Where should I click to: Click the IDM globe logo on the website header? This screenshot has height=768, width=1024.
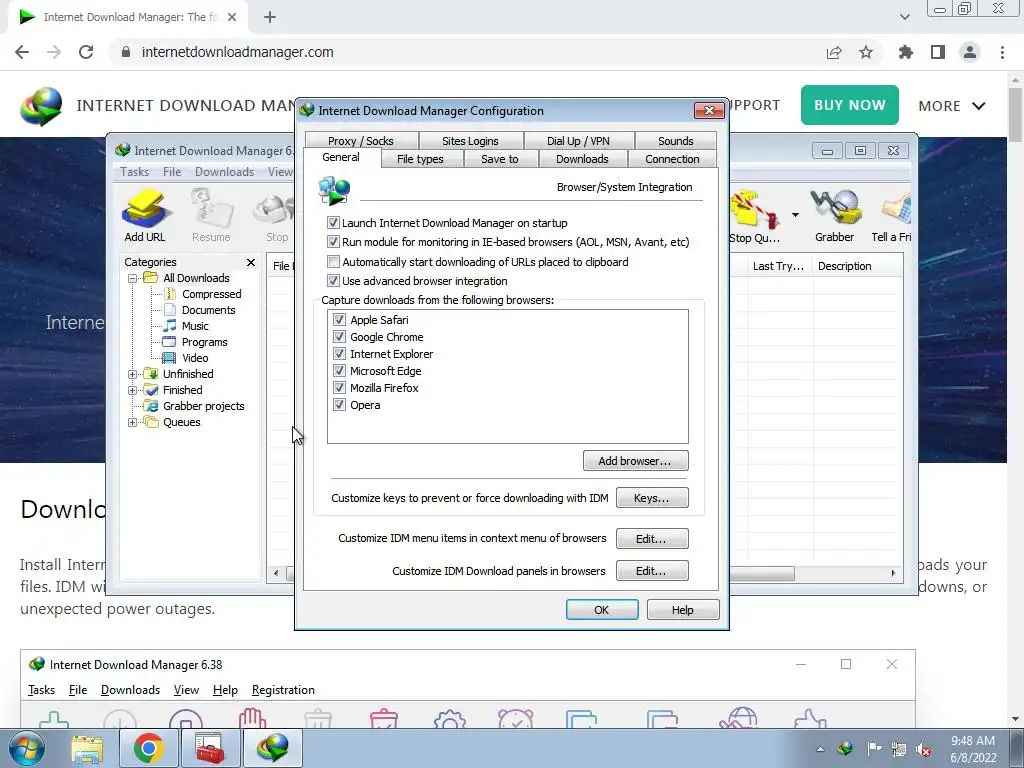click(x=41, y=105)
